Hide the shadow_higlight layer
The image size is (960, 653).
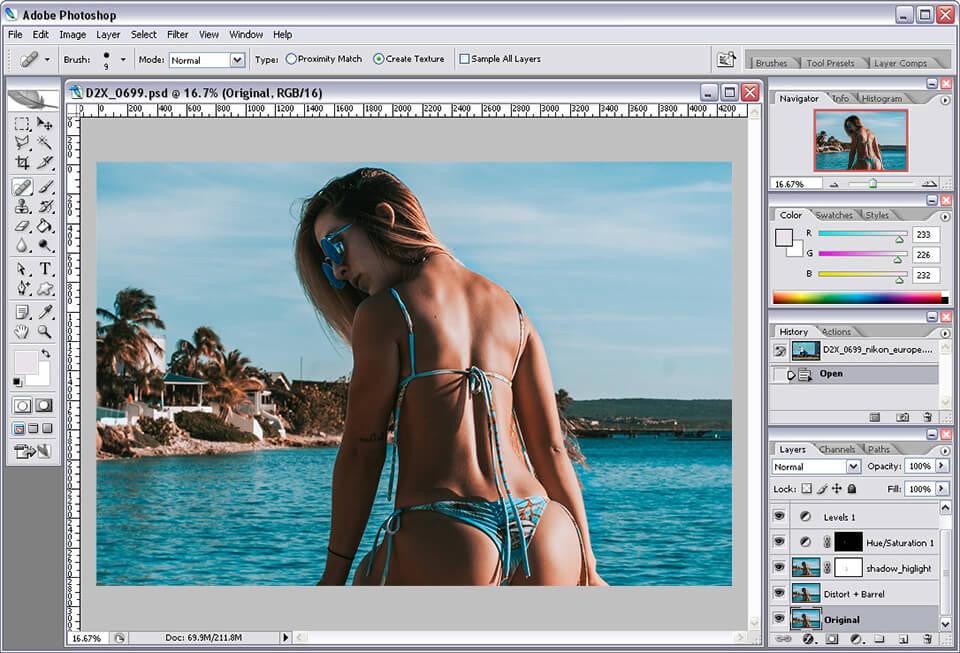tap(780, 567)
